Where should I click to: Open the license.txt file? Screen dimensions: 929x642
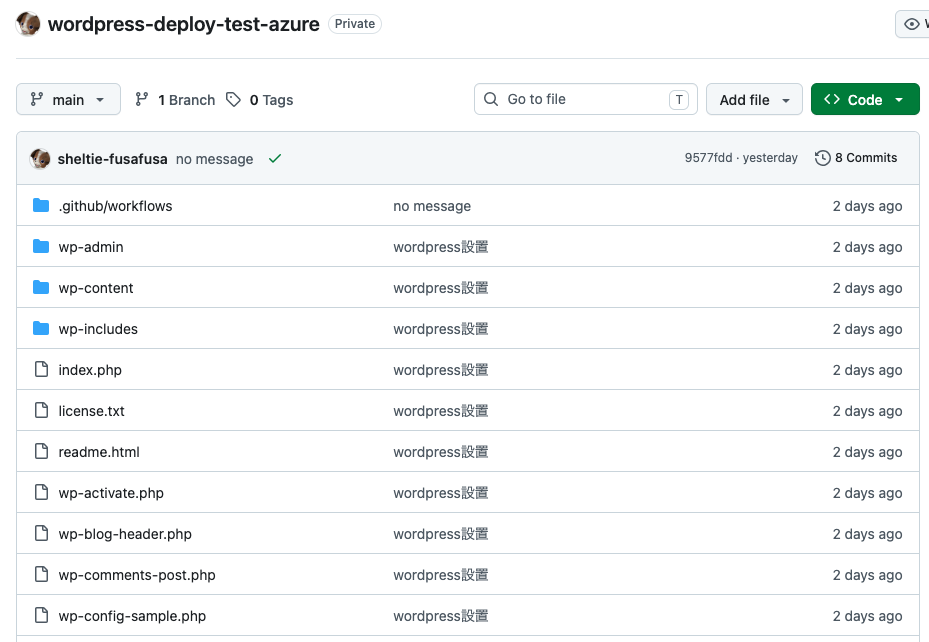[91, 411]
